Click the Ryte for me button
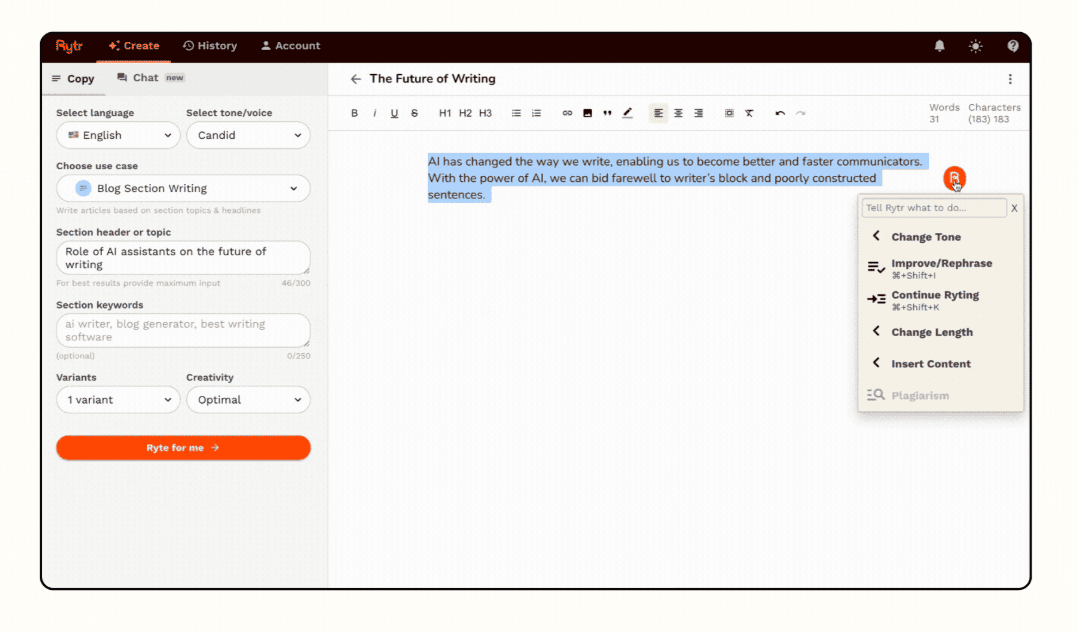The width and height of the screenshot is (1078, 632). (183, 448)
